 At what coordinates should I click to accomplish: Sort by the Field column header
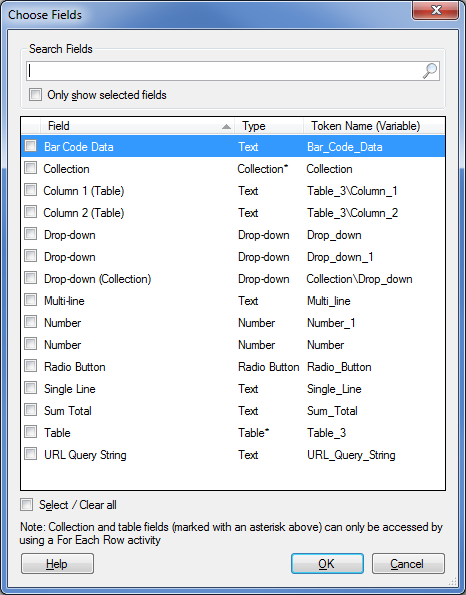coord(137,126)
